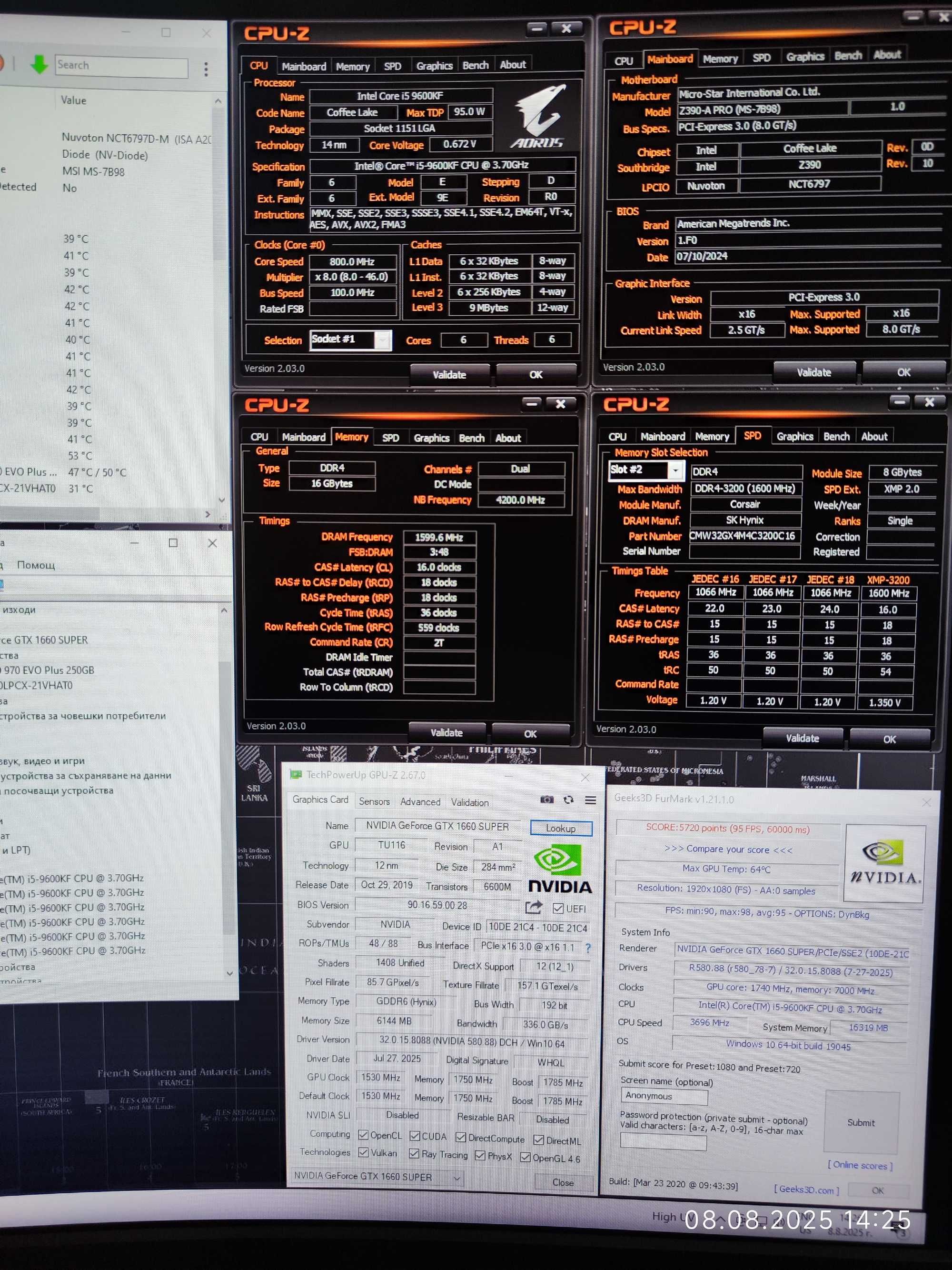Switch to Advanced tab in GPU-Z

(420, 801)
